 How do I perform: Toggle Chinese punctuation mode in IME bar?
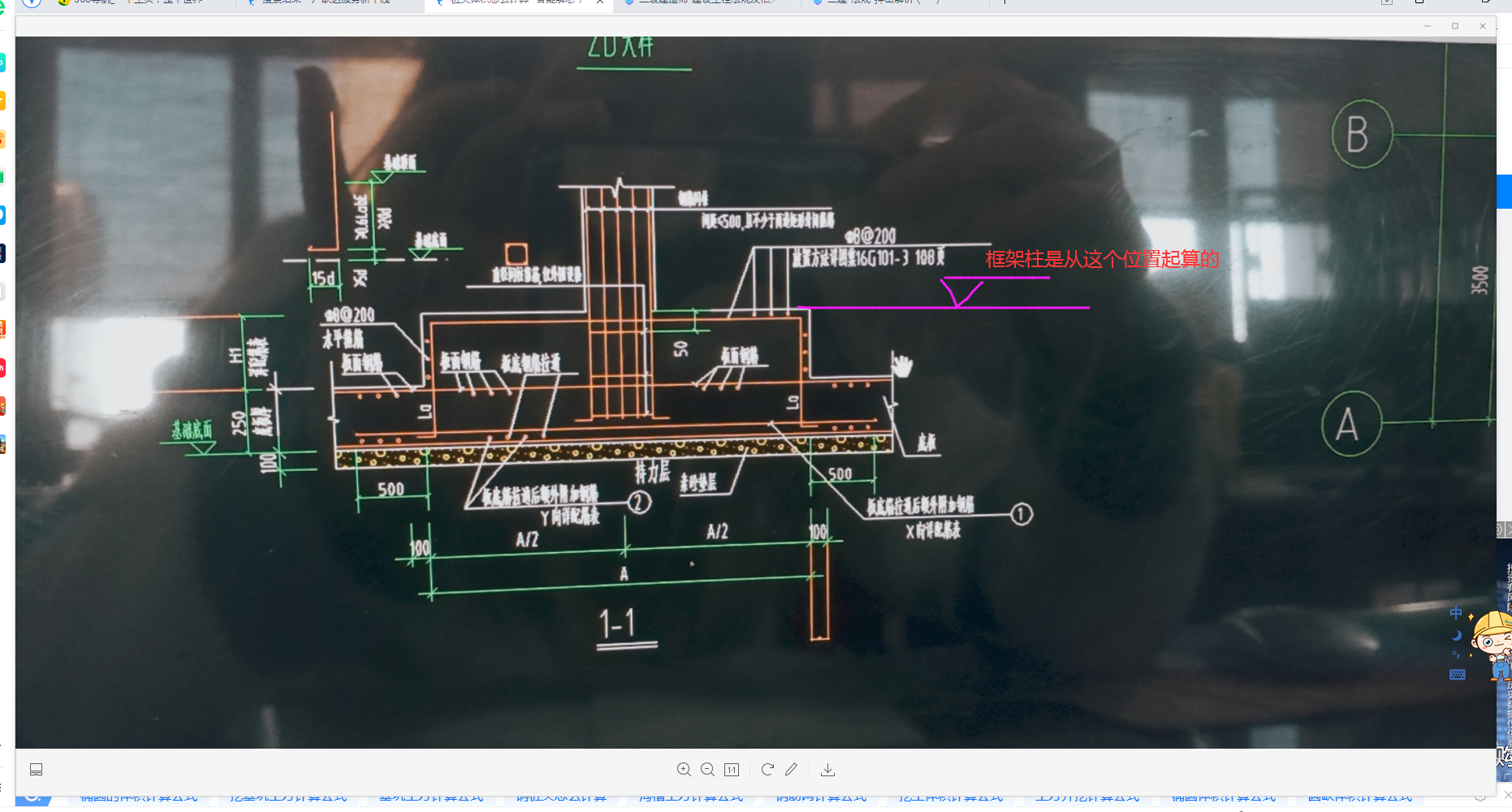click(1456, 654)
